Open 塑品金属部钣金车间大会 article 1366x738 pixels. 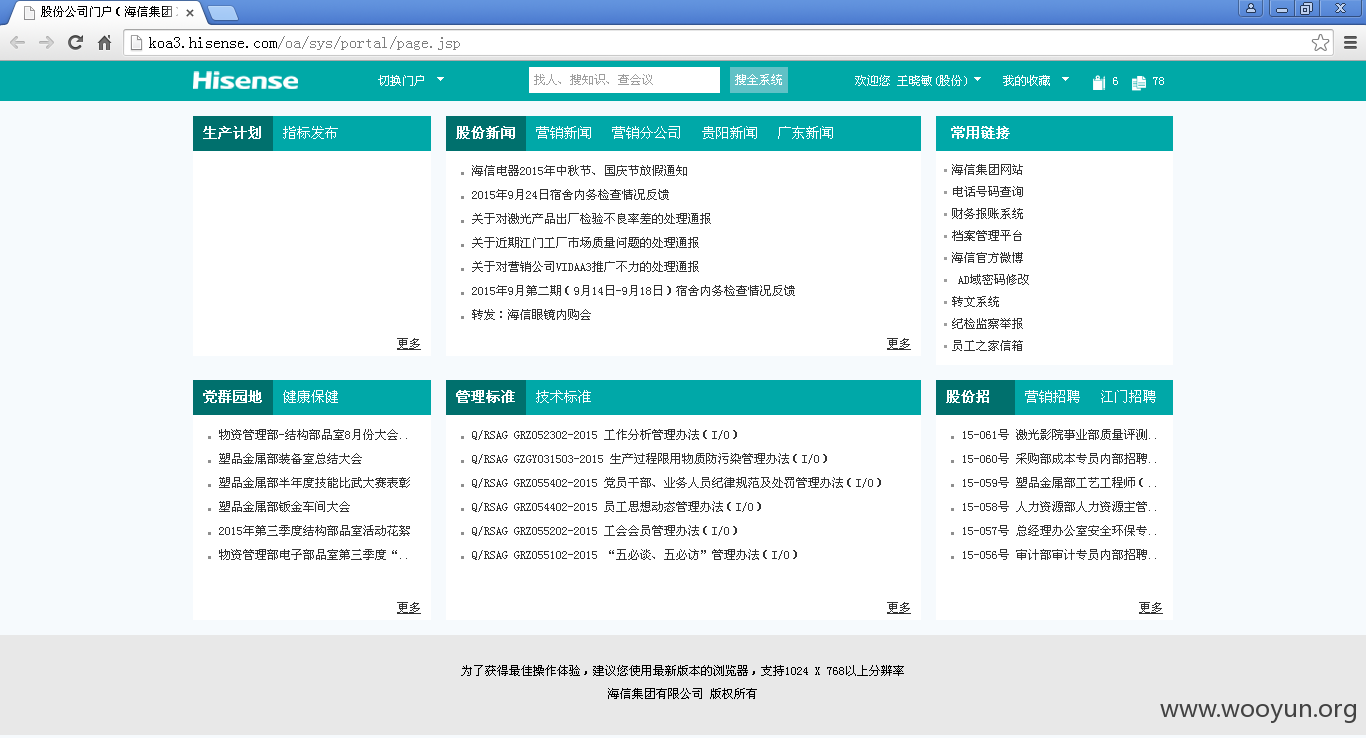(x=284, y=507)
